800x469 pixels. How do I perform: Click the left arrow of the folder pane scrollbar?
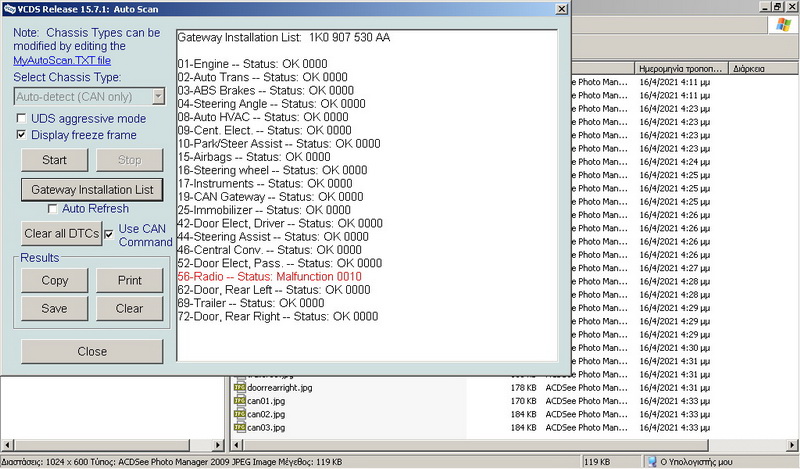coord(6,445)
